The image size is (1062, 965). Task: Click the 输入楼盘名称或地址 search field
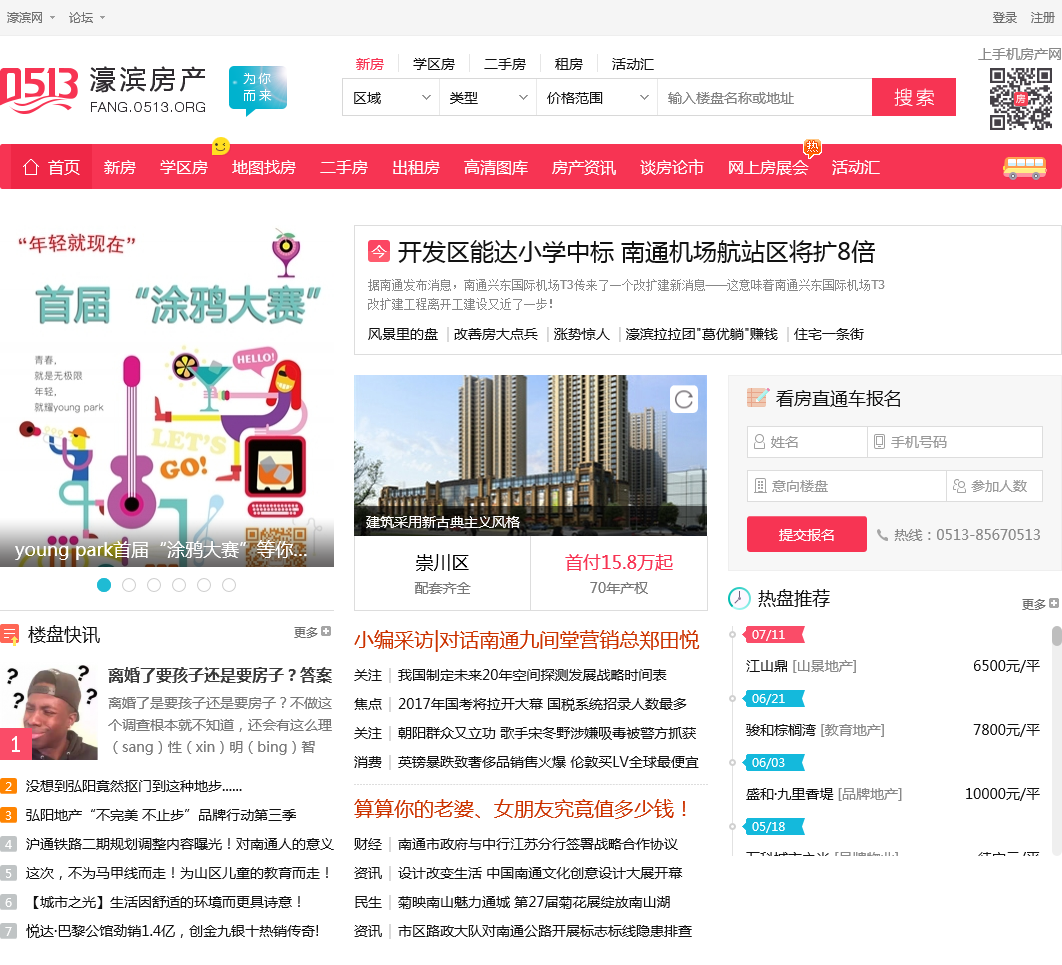tap(765, 98)
